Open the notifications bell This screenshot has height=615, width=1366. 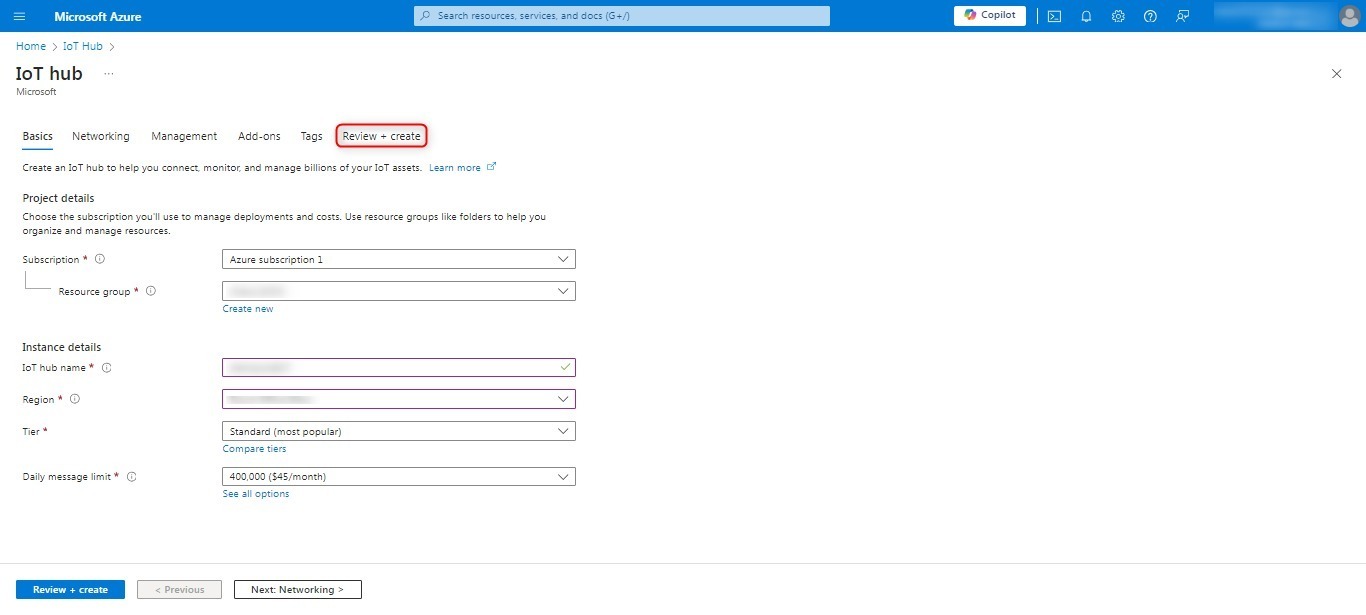[x=1086, y=16]
